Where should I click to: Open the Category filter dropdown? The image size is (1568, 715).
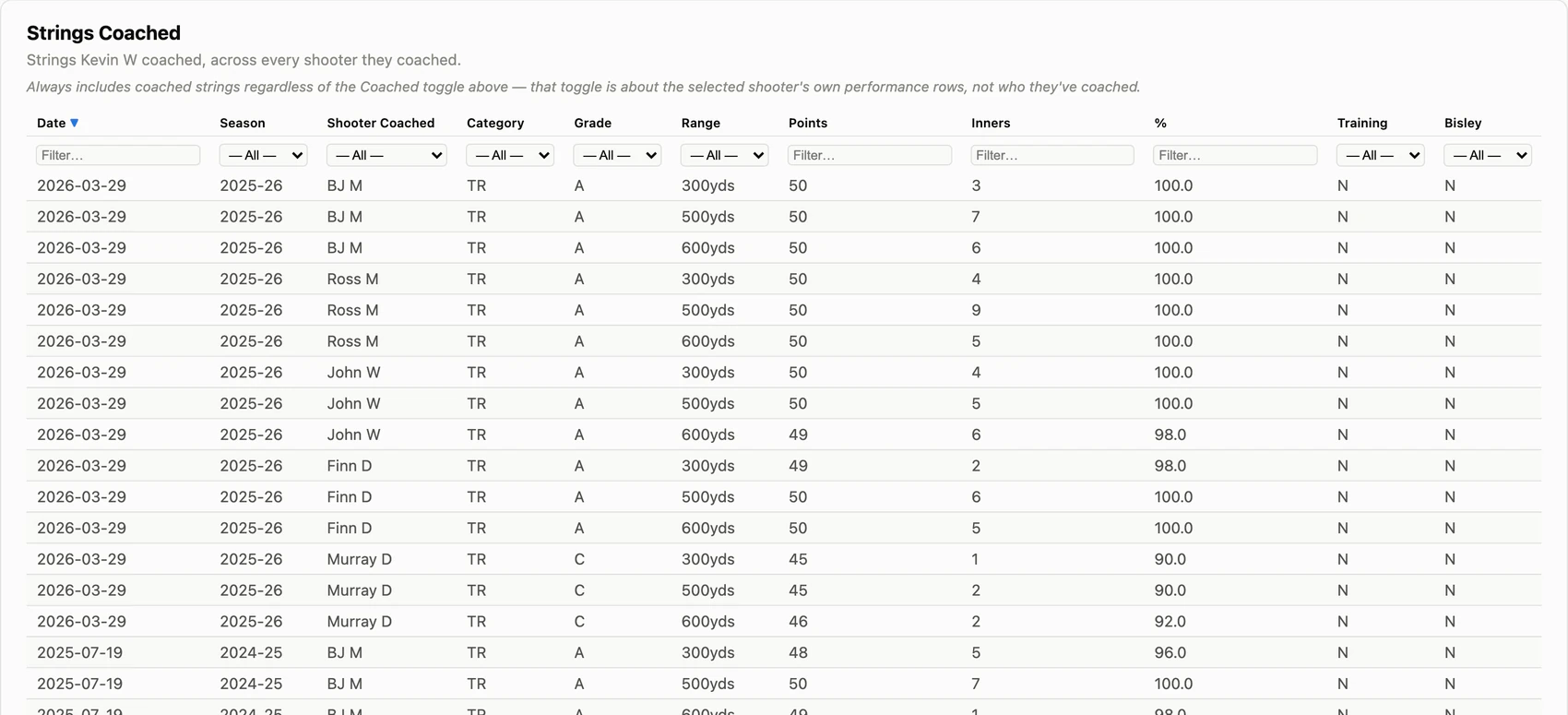[509, 155]
